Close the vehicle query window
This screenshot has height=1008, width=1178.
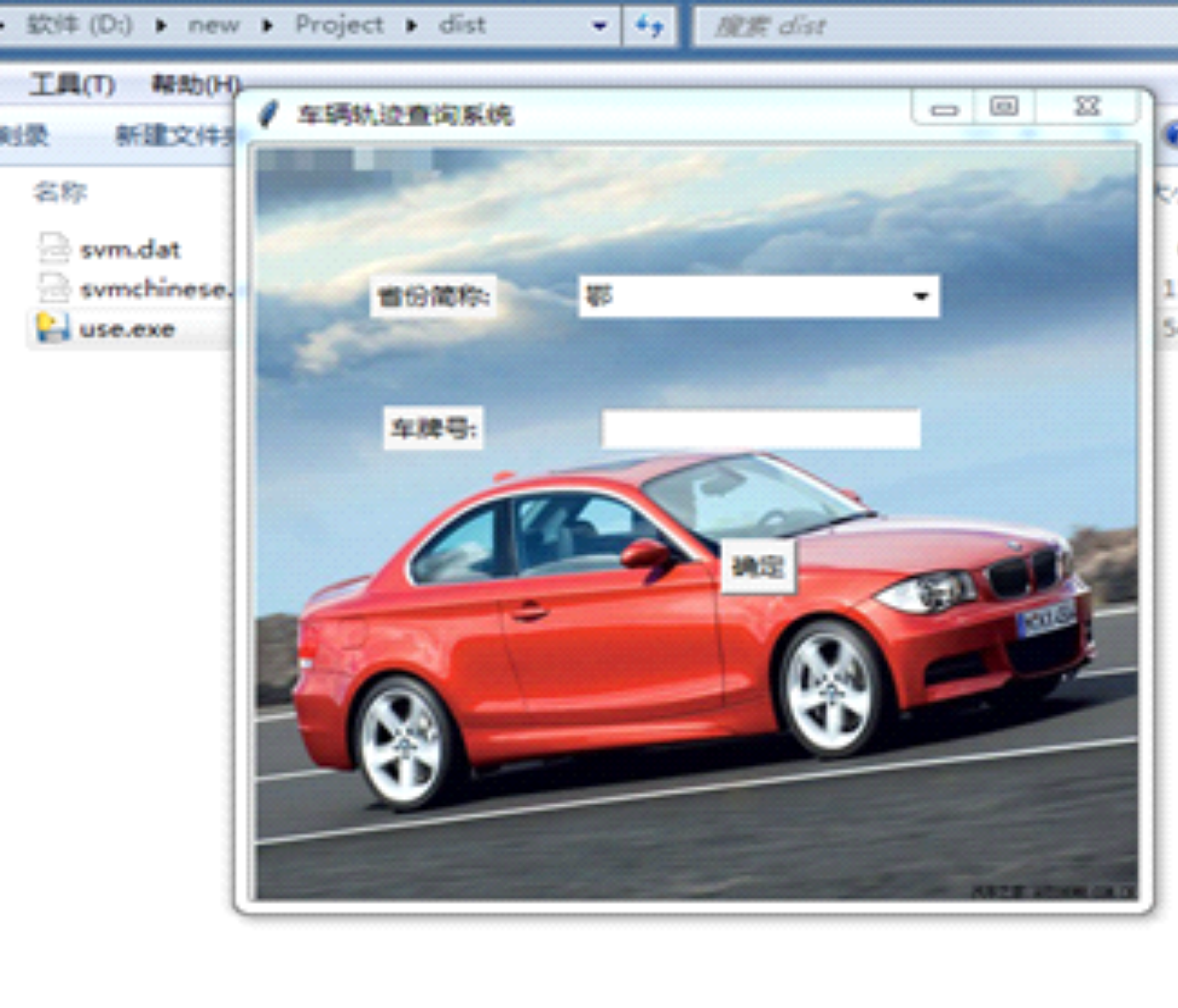(1087, 107)
